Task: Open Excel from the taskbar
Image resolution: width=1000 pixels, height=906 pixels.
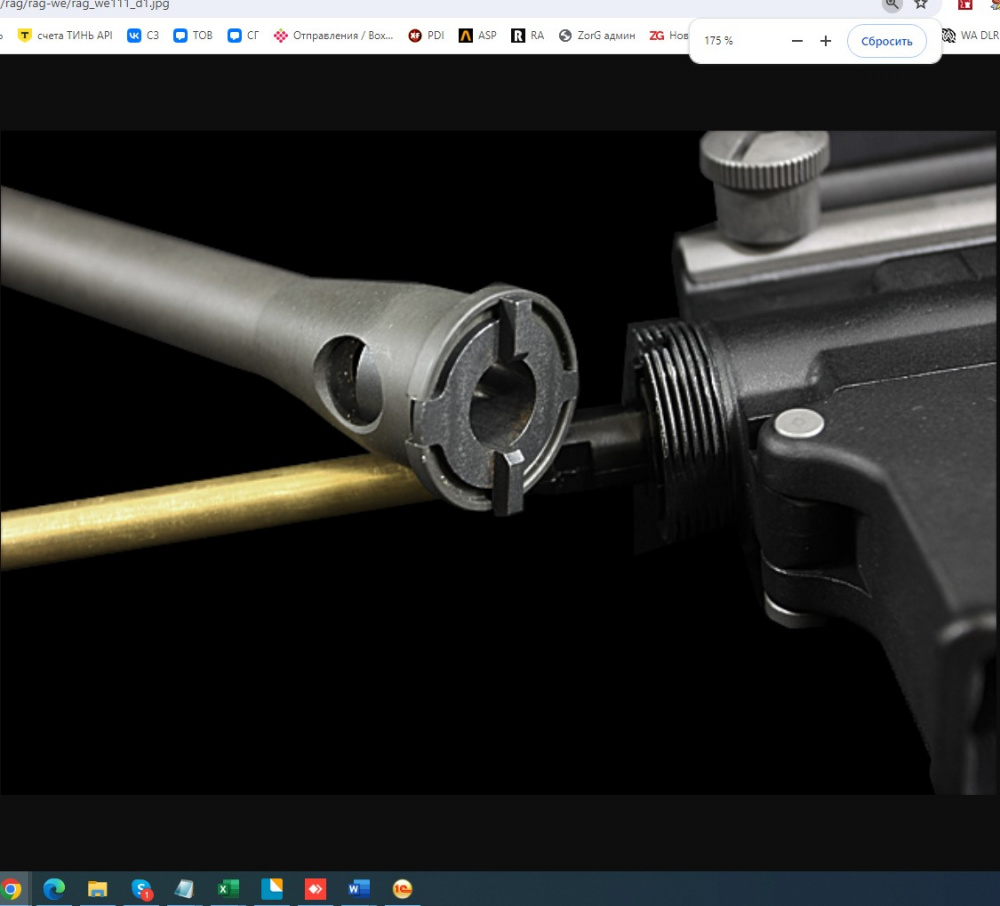Action: [x=228, y=888]
